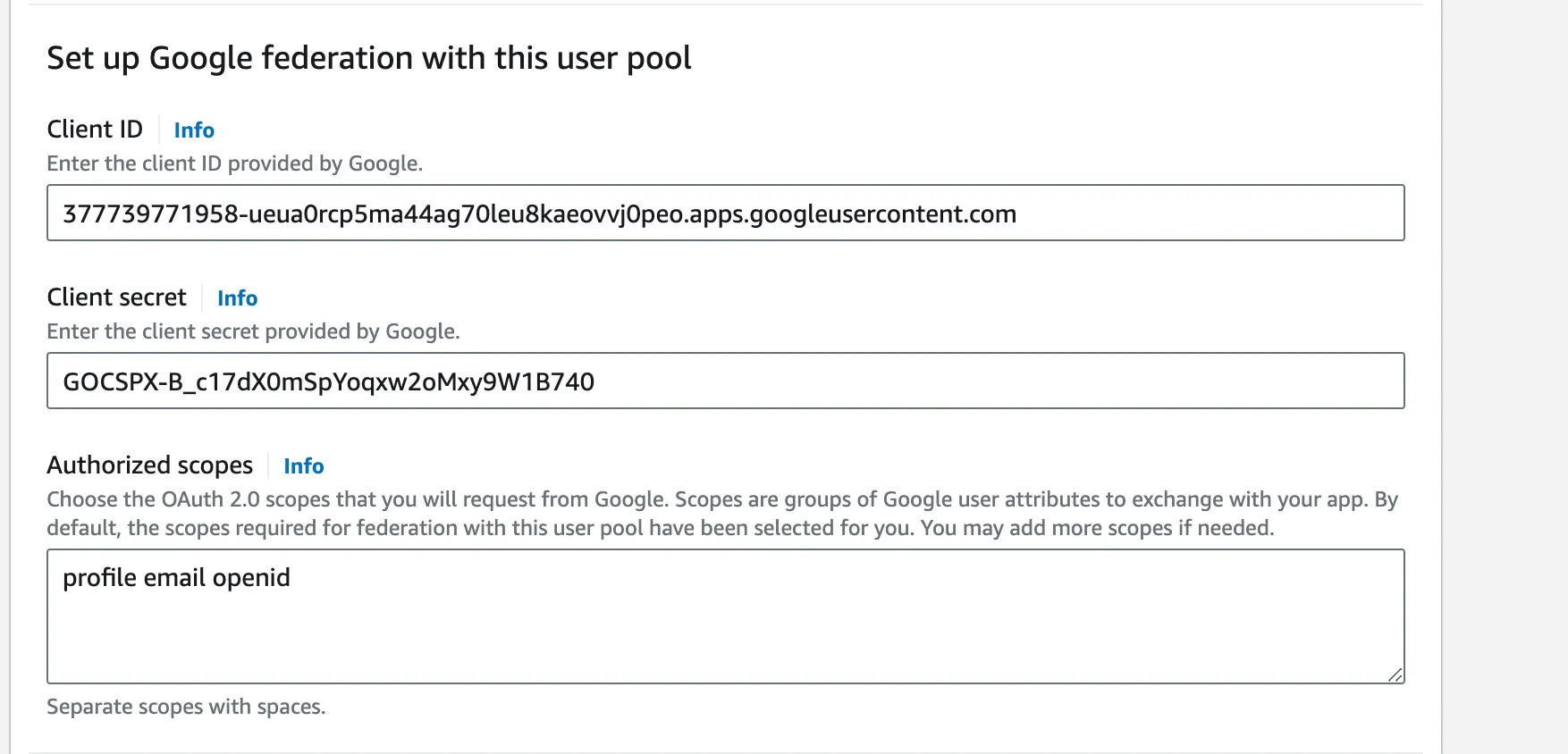Click 'Enter the client ID provided by Google.' text
The width and height of the screenshot is (1568, 754).
tap(234, 163)
